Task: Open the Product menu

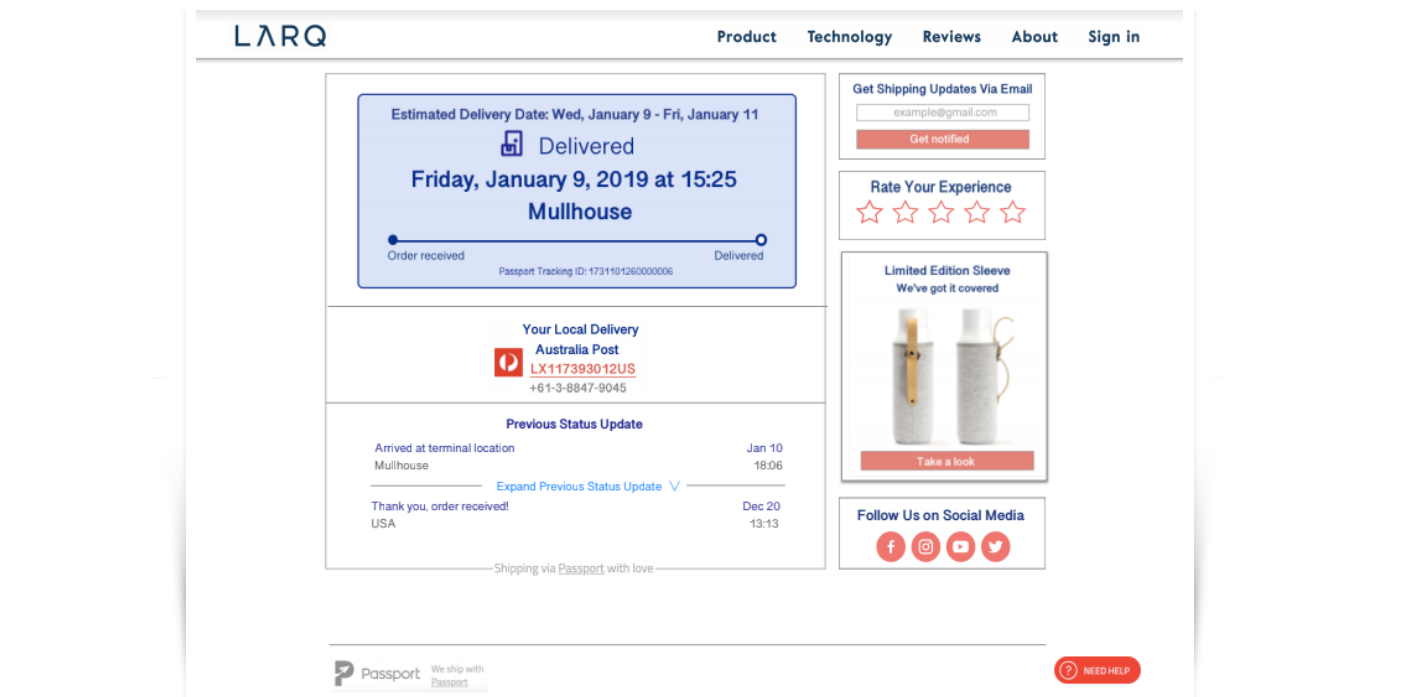Action: [x=746, y=37]
